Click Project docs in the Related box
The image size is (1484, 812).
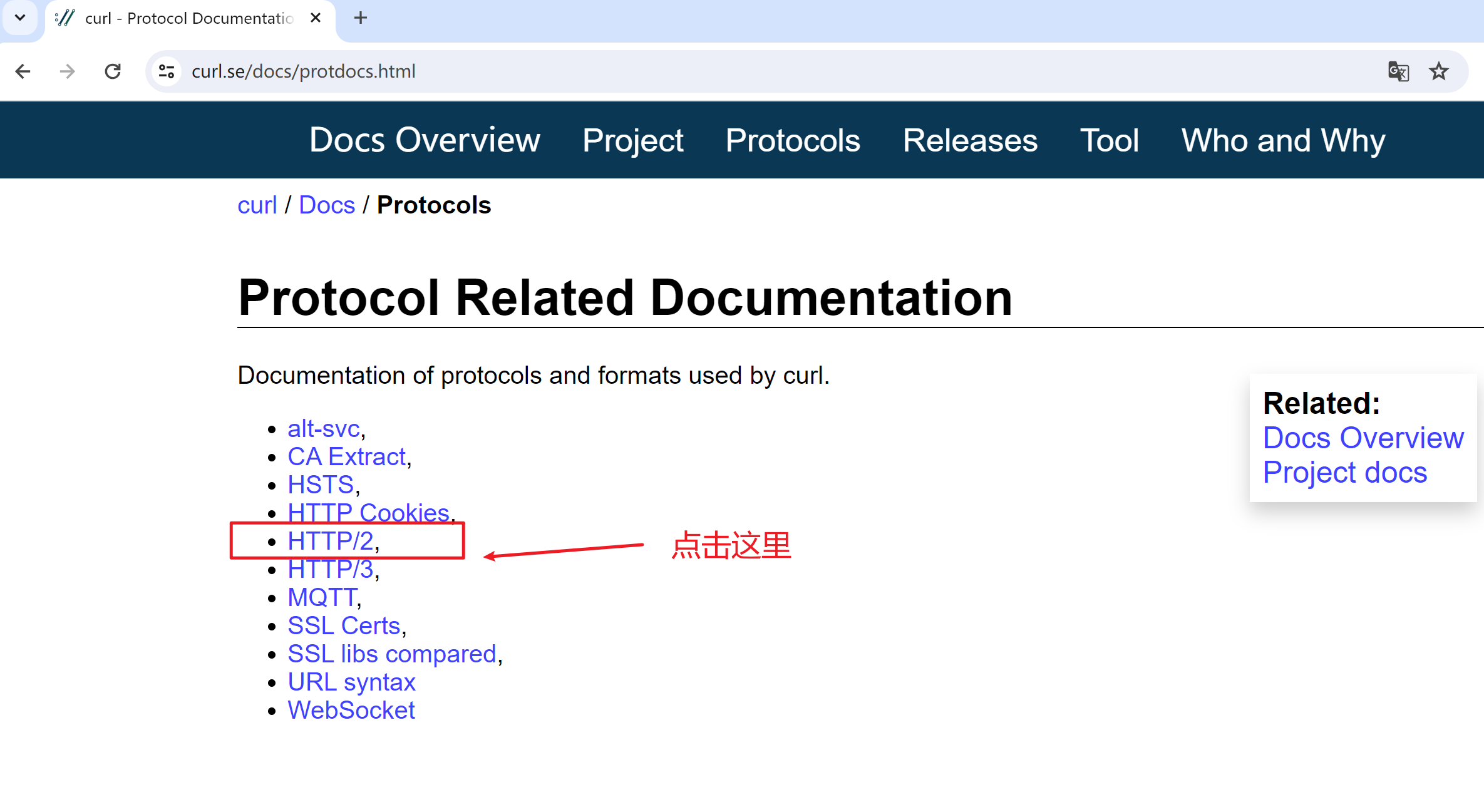tap(1345, 473)
